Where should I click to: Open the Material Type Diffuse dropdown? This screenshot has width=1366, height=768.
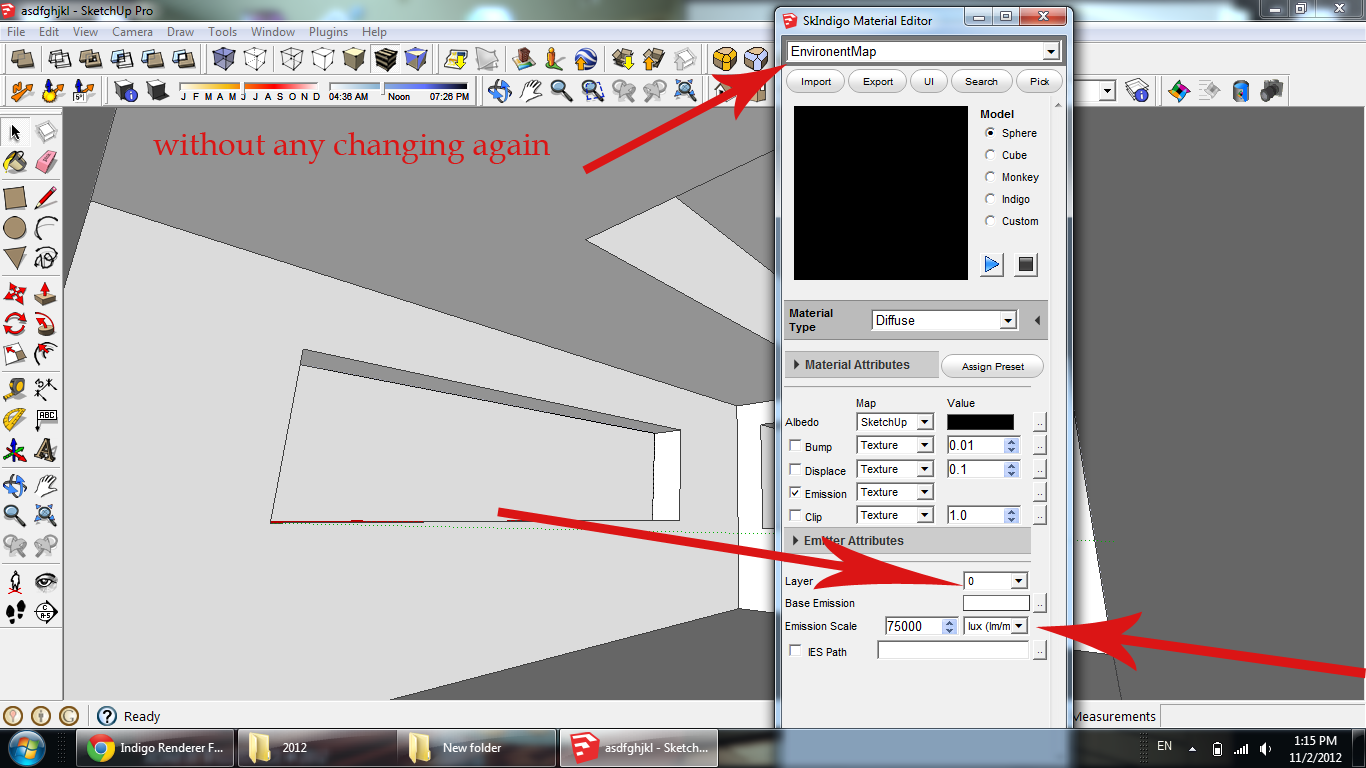click(1008, 320)
